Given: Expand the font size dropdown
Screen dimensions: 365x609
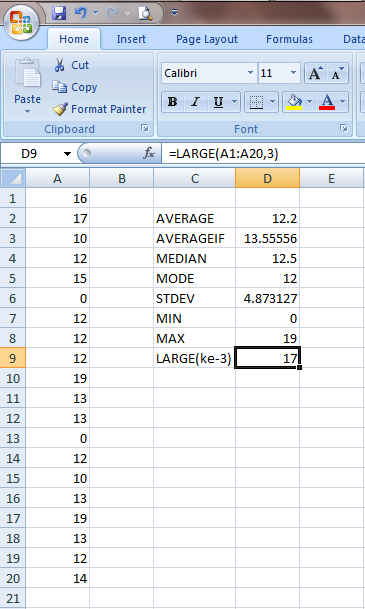Looking at the screenshot, I should 293,73.
